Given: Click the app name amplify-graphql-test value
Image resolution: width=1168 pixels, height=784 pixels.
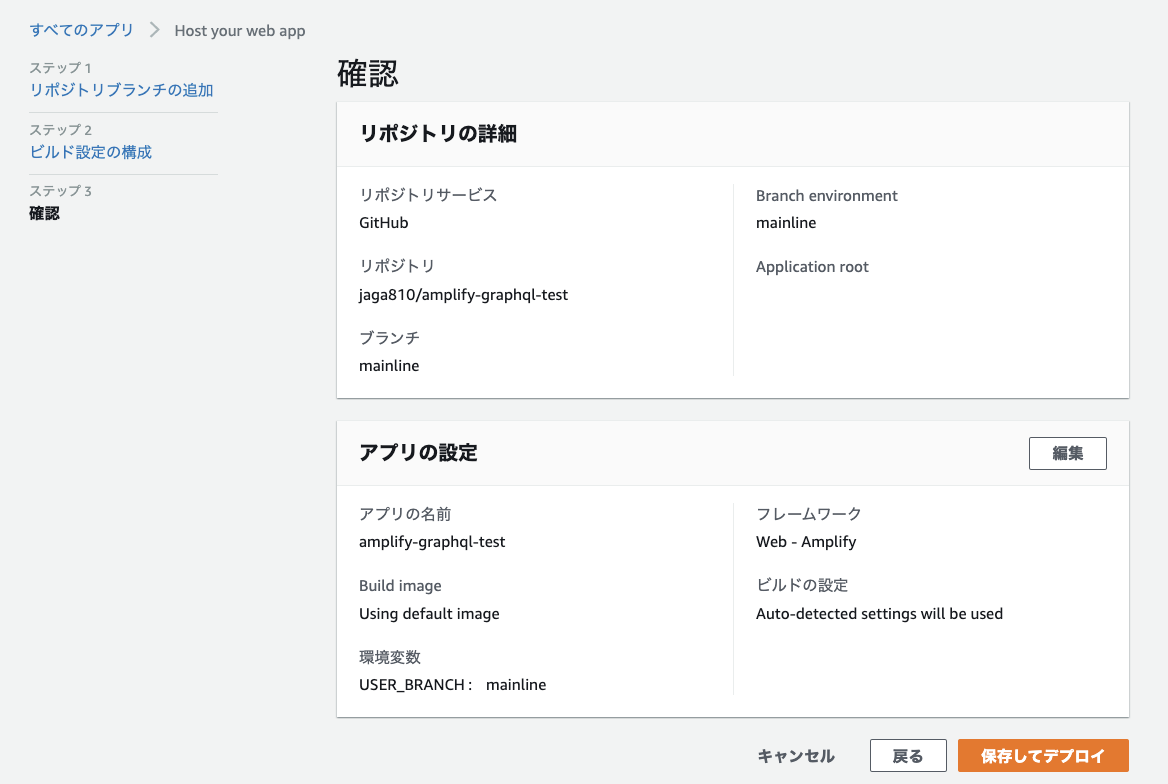Looking at the screenshot, I should [x=432, y=542].
